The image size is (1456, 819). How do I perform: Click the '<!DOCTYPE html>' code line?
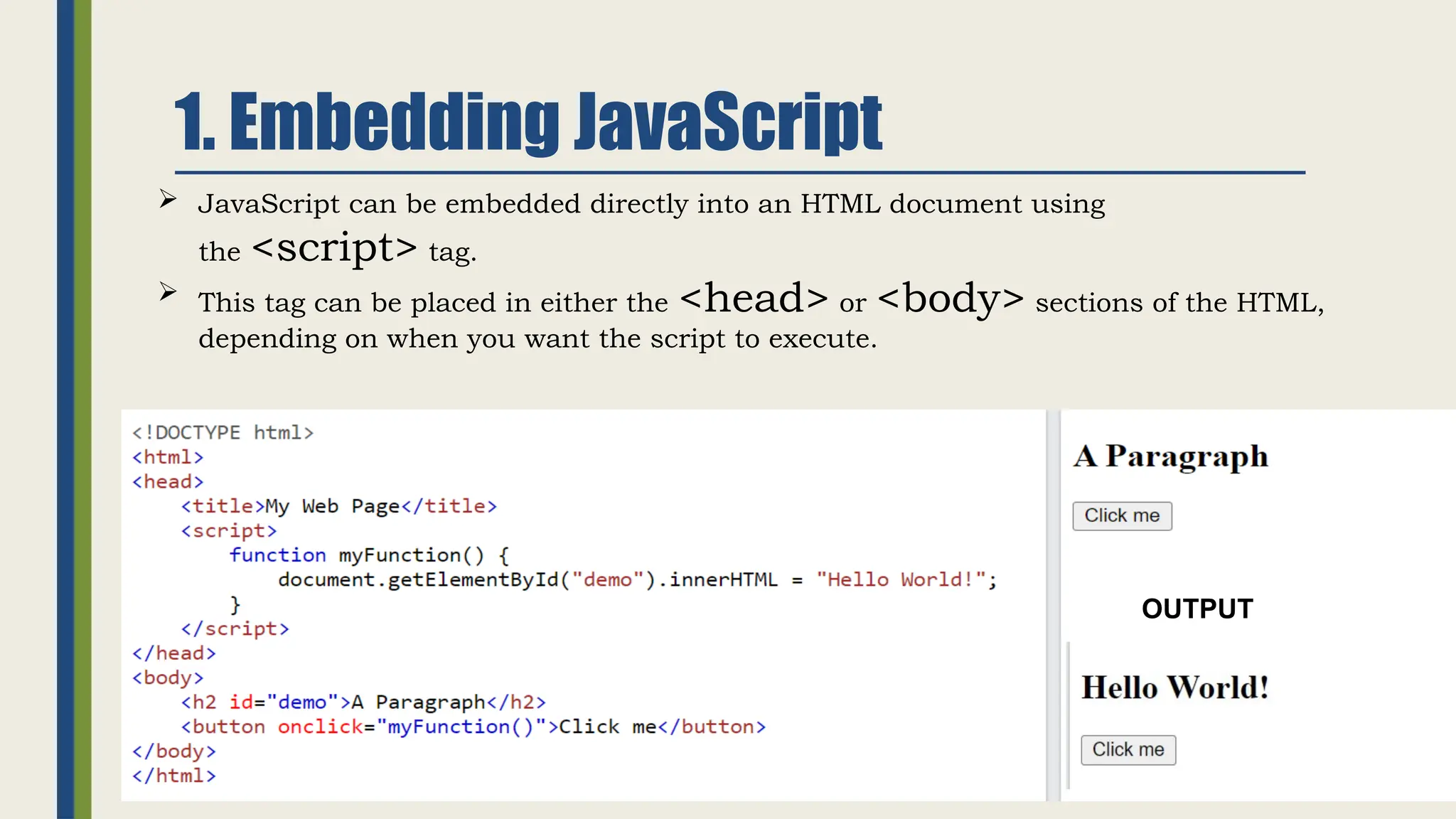pyautogui.click(x=223, y=432)
